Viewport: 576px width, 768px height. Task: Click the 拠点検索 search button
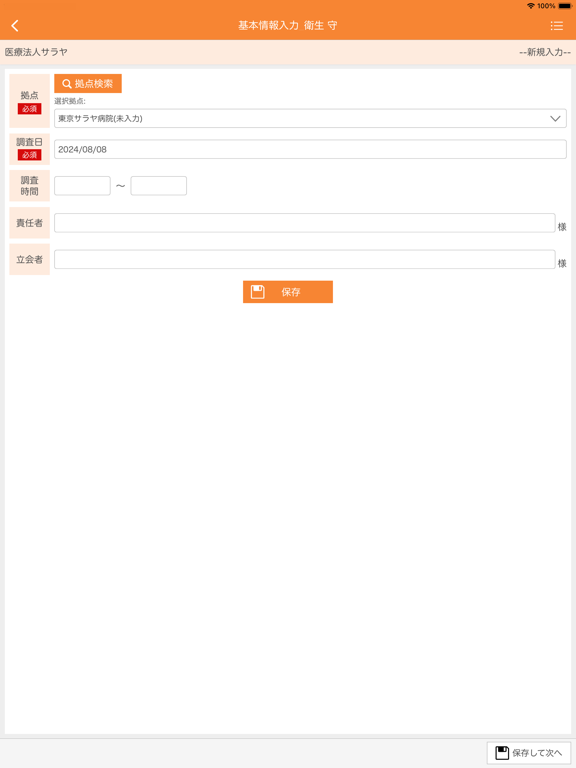pos(88,84)
